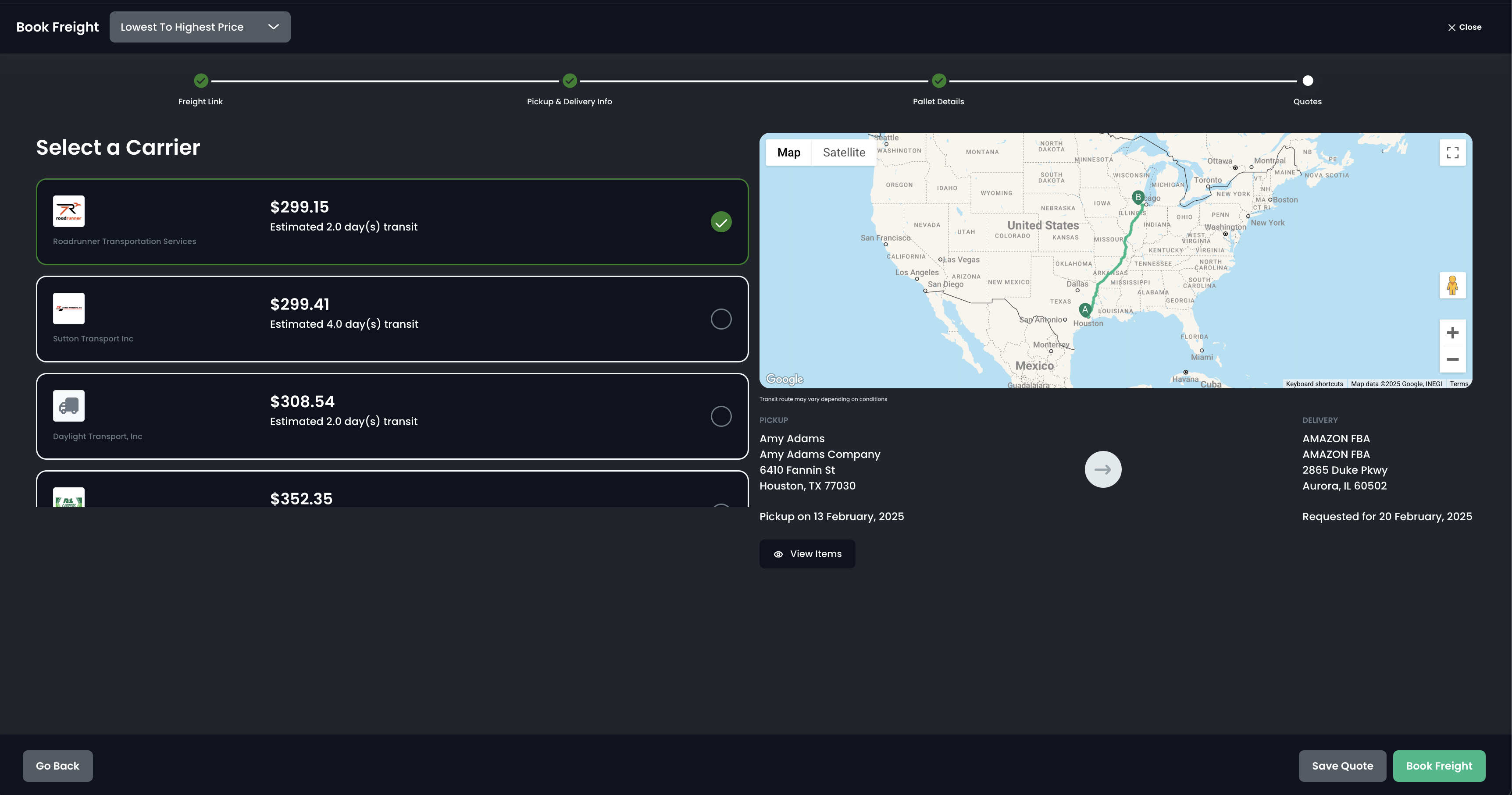This screenshot has width=1512, height=795.
Task: Select the Sutton Transport Inc radio button
Action: coord(721,319)
